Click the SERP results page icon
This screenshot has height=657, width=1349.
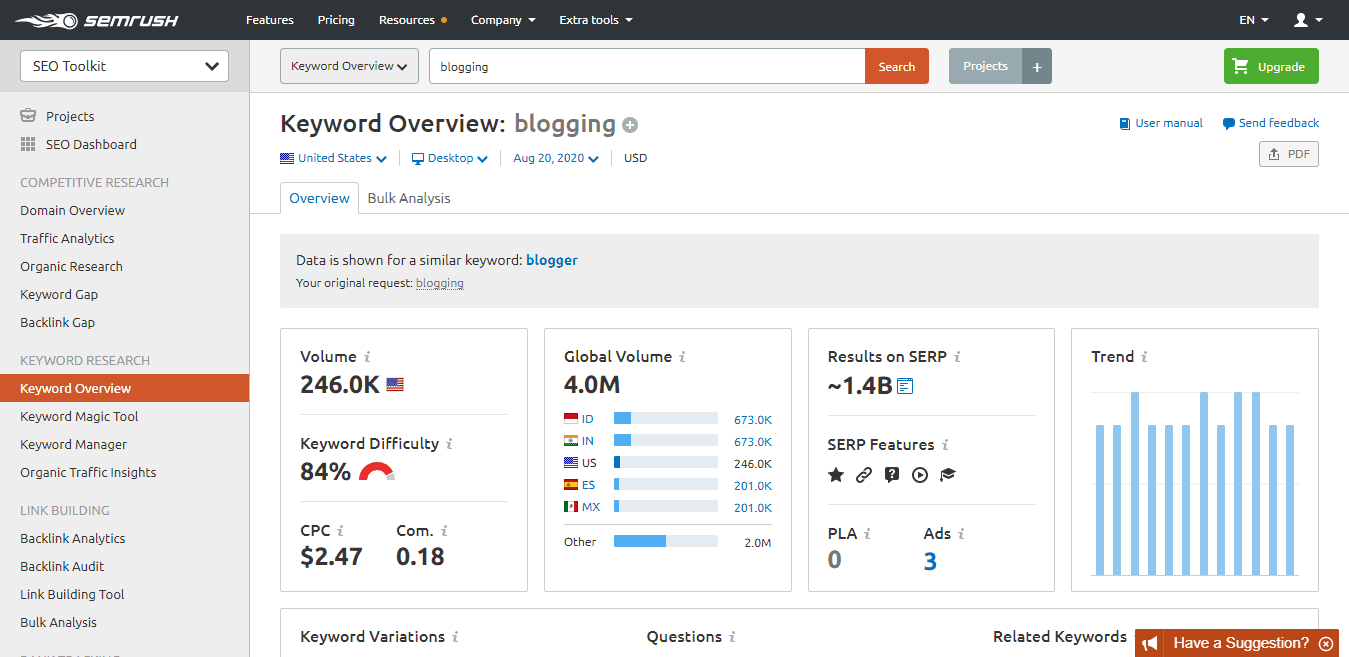point(905,386)
